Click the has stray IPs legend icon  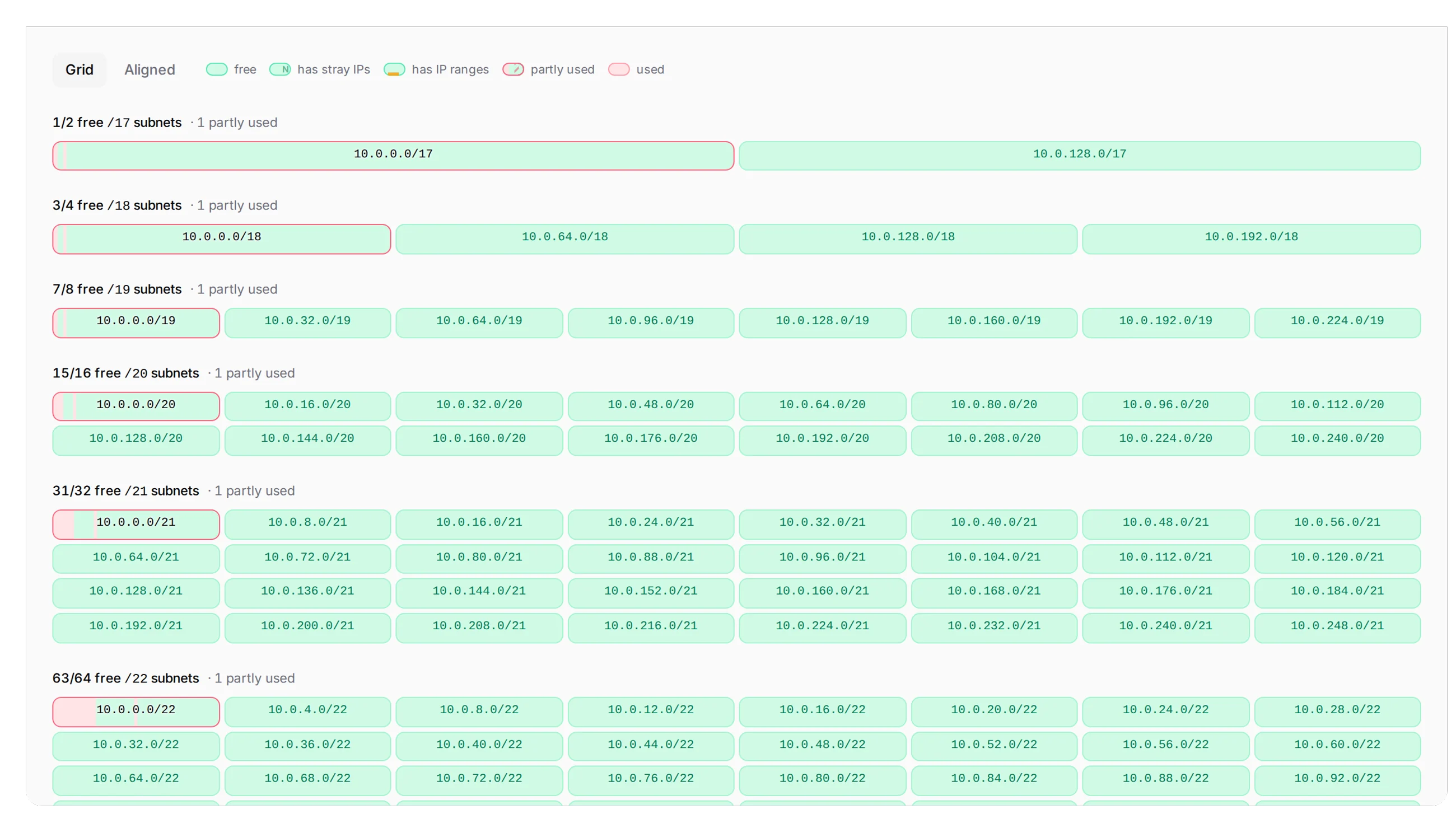[281, 69]
